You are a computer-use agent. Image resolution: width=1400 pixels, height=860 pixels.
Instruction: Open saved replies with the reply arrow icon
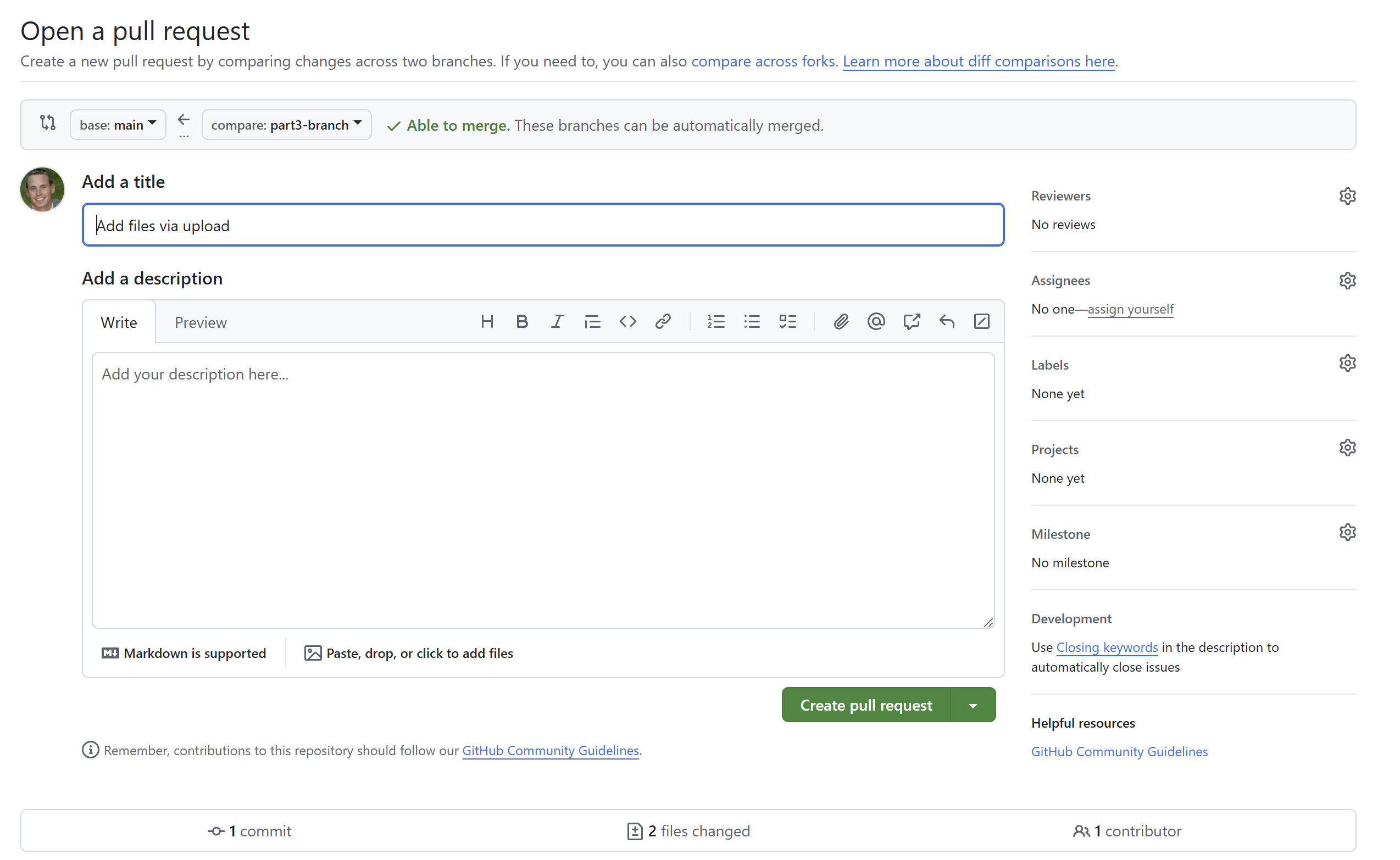[x=946, y=322]
